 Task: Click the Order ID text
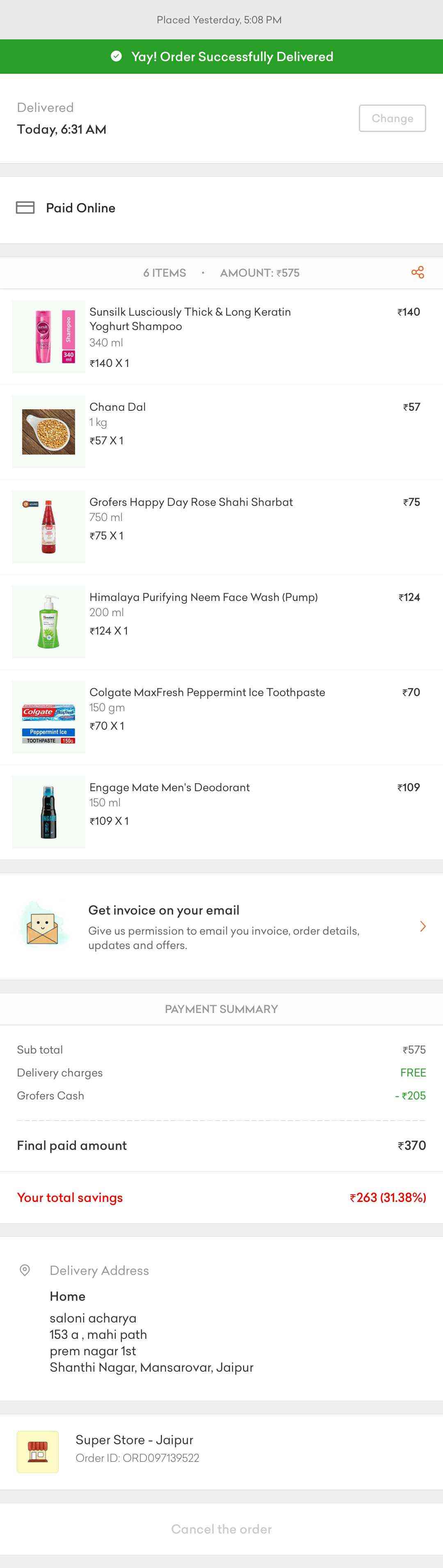(x=137, y=1458)
